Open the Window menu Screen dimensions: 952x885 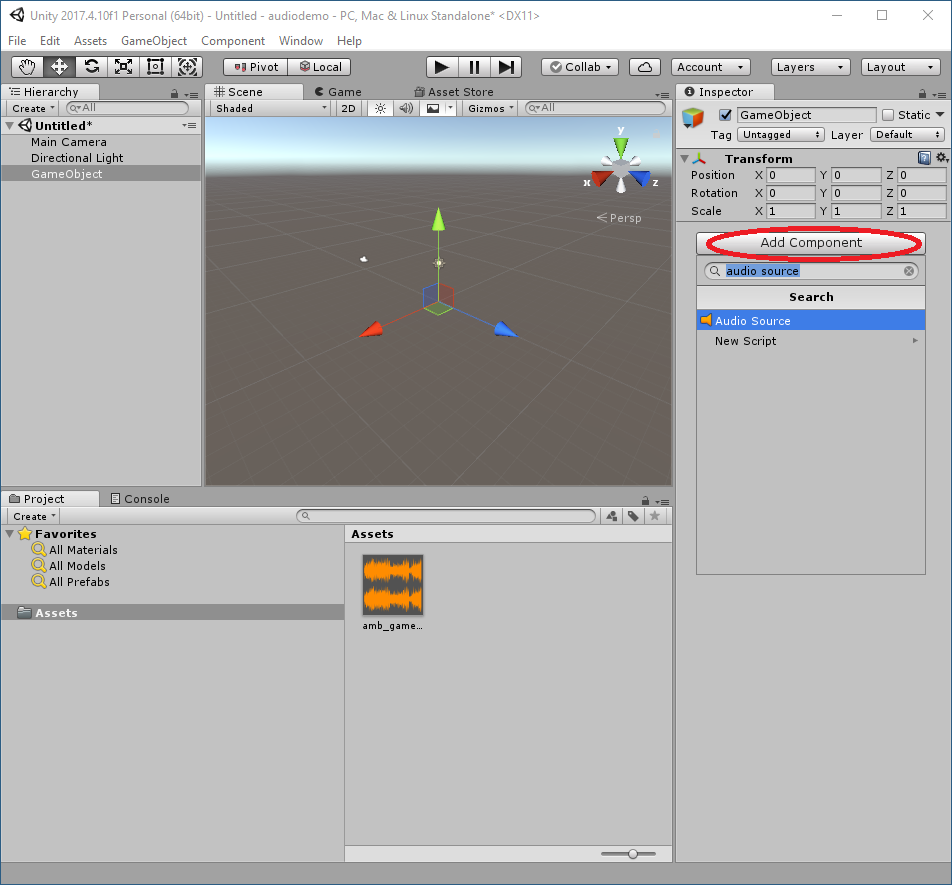click(301, 41)
